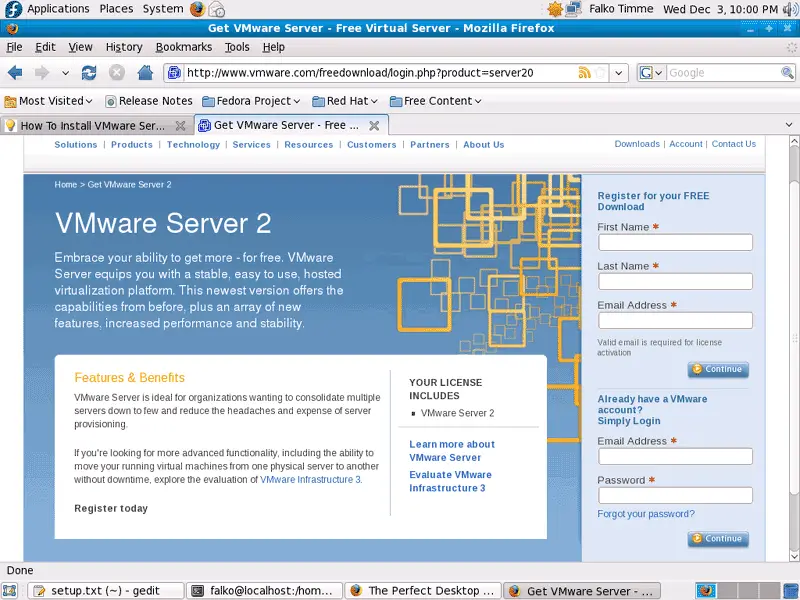Screen dimensions: 800x600
Task: Go to the Home page icon
Action: click(145, 73)
